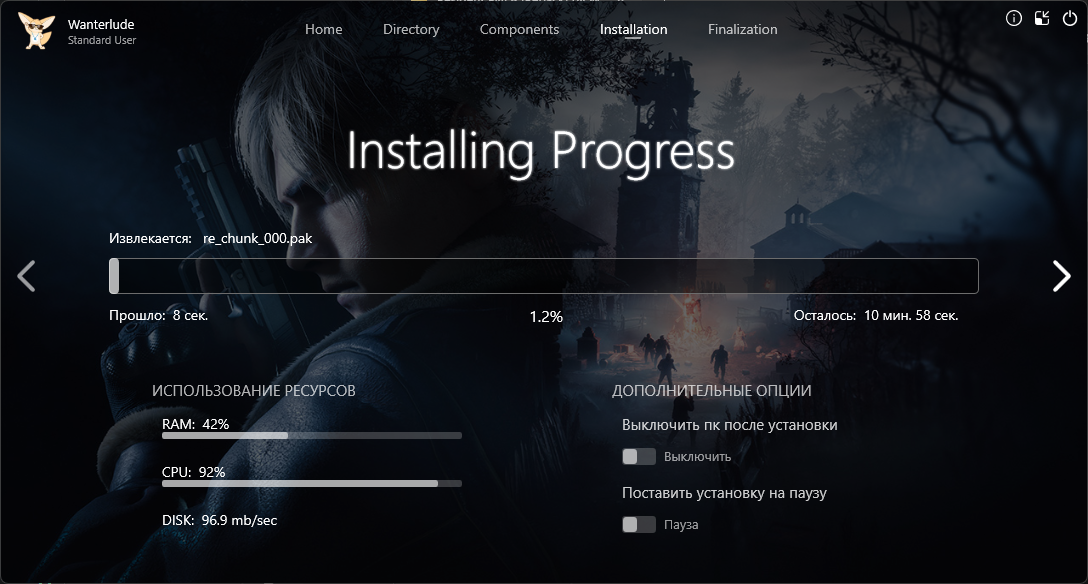Click the minimize-to-compact window icon
This screenshot has width=1088, height=584.
(1042, 18)
